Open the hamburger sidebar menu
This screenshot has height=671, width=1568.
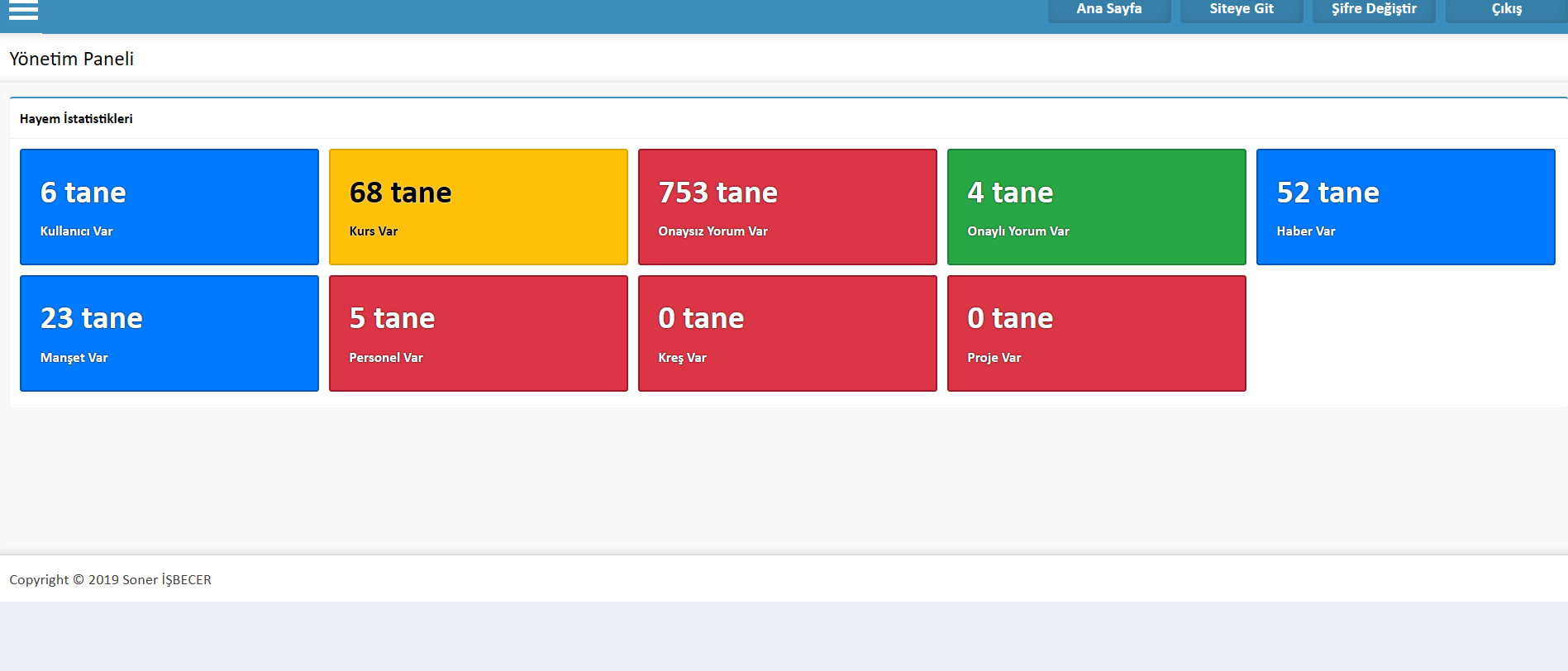[23, 11]
